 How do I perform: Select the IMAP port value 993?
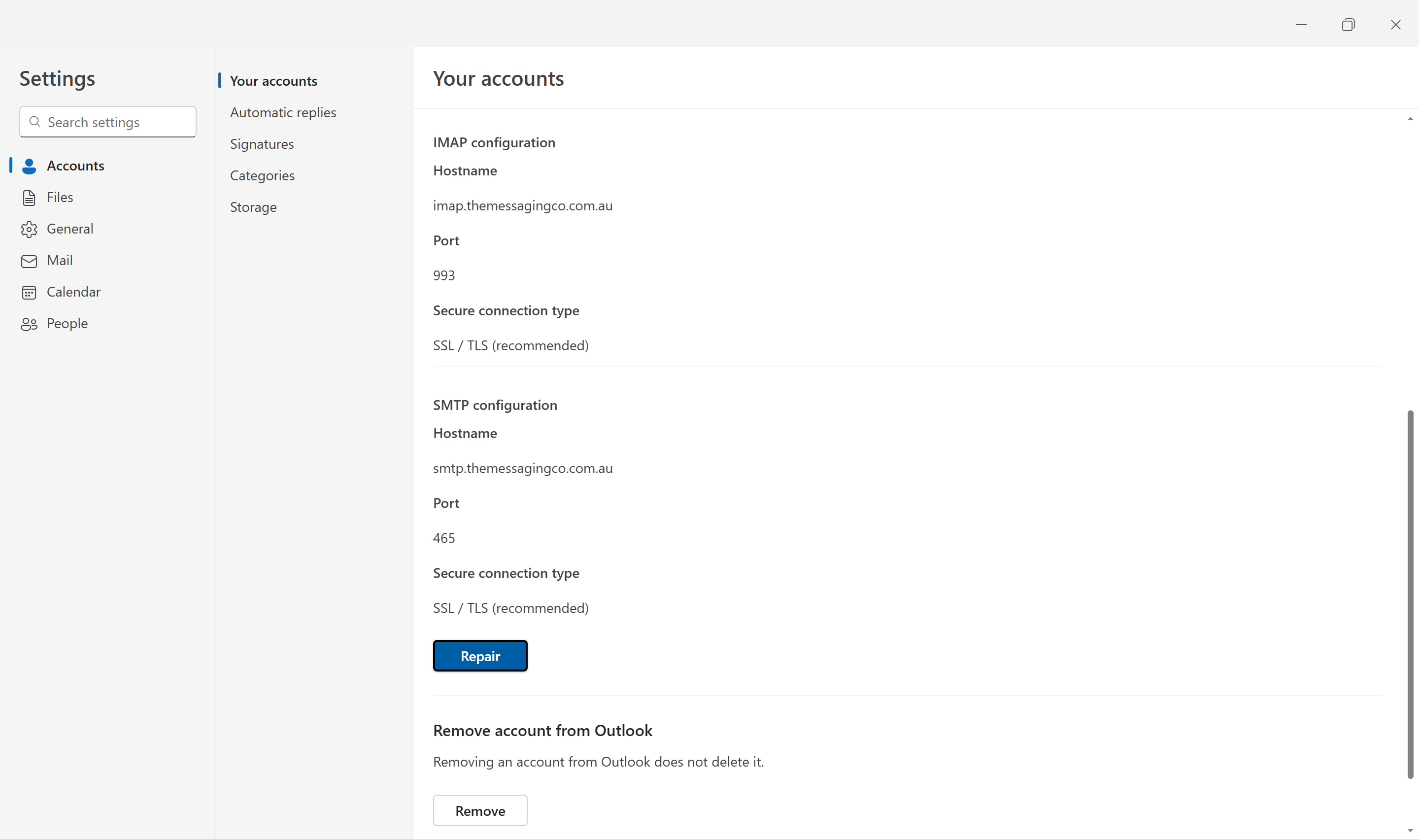point(444,276)
